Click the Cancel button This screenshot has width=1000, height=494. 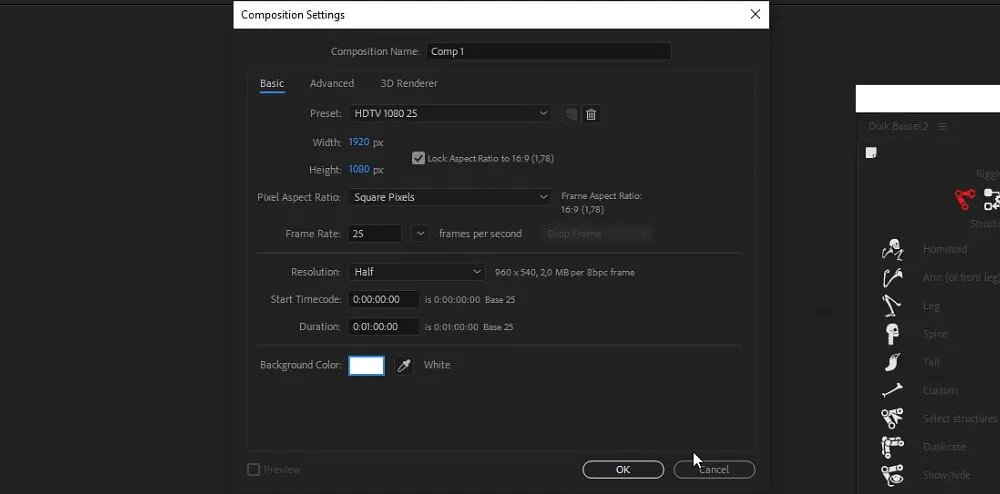(714, 470)
